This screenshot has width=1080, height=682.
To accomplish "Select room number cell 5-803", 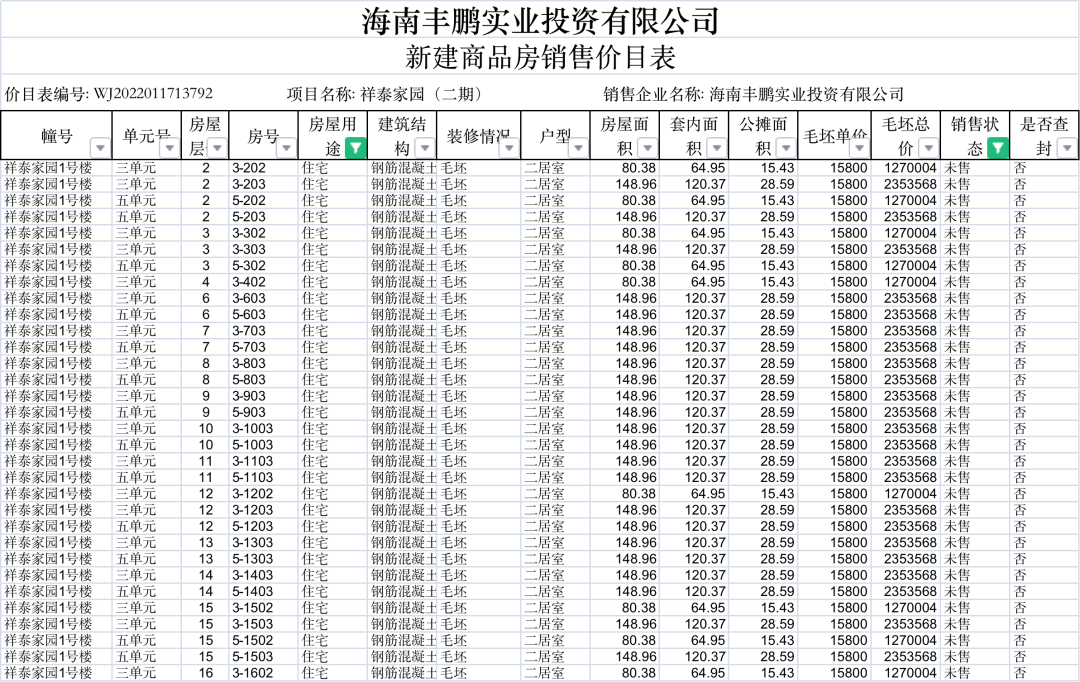I will (x=263, y=380).
